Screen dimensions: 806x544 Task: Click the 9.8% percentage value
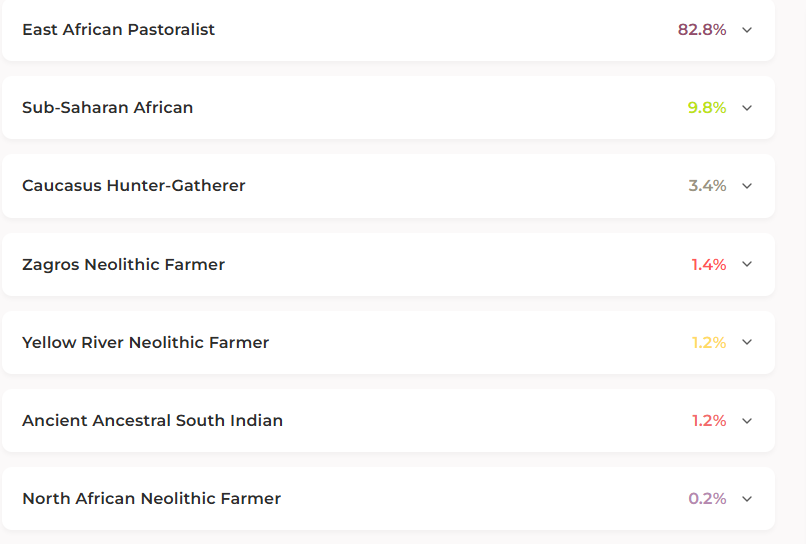[x=707, y=108]
